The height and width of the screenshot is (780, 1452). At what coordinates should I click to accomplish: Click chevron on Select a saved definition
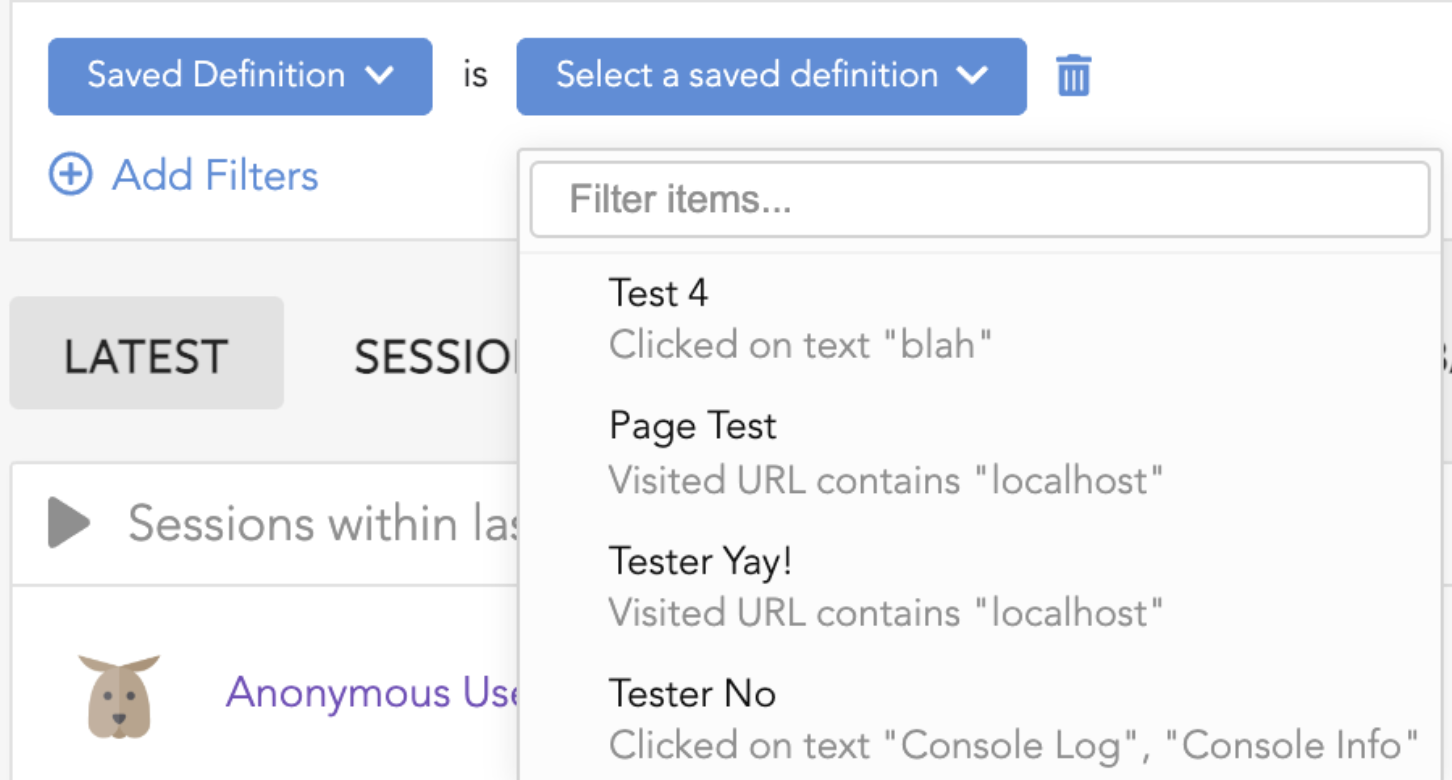tap(972, 75)
